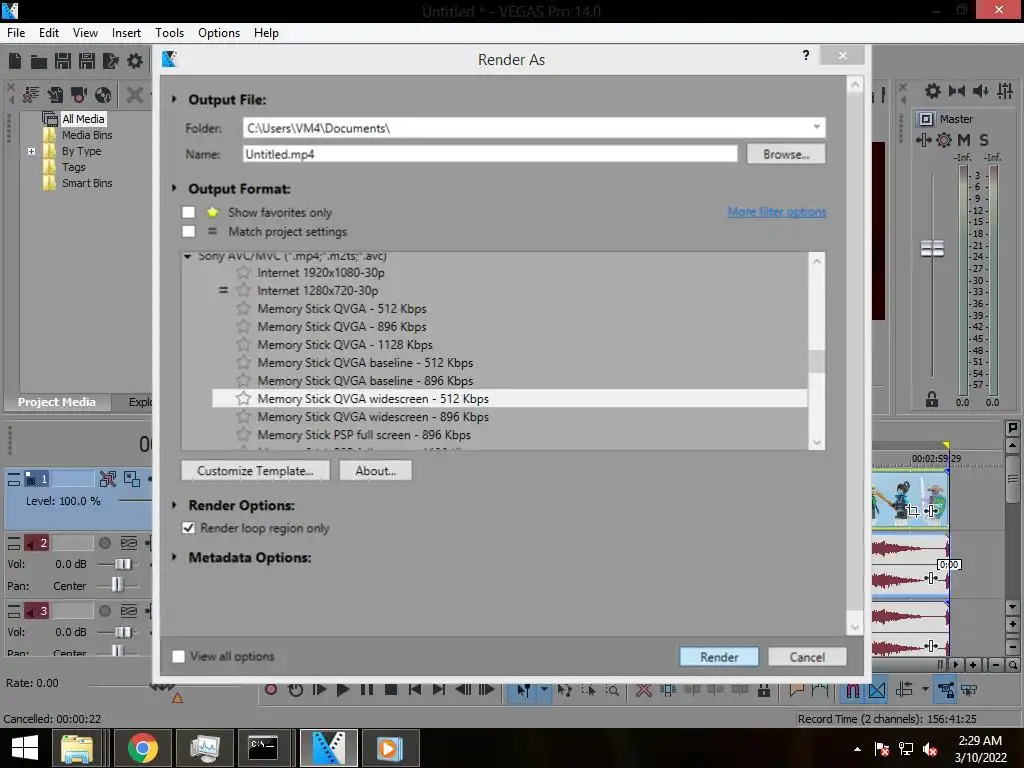Star Memory Stick QVGA widescreen - 512 Kbps
Screen dimensions: 1024x768
[x=243, y=398]
